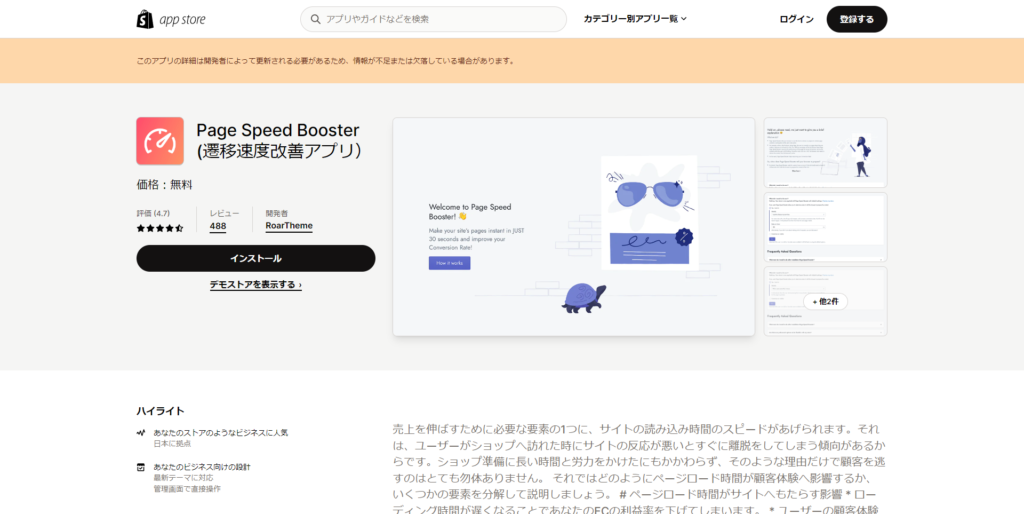Screen dimensions: 1024x514
Task: Open the second side screenshot thumbnail
Action: (825, 227)
